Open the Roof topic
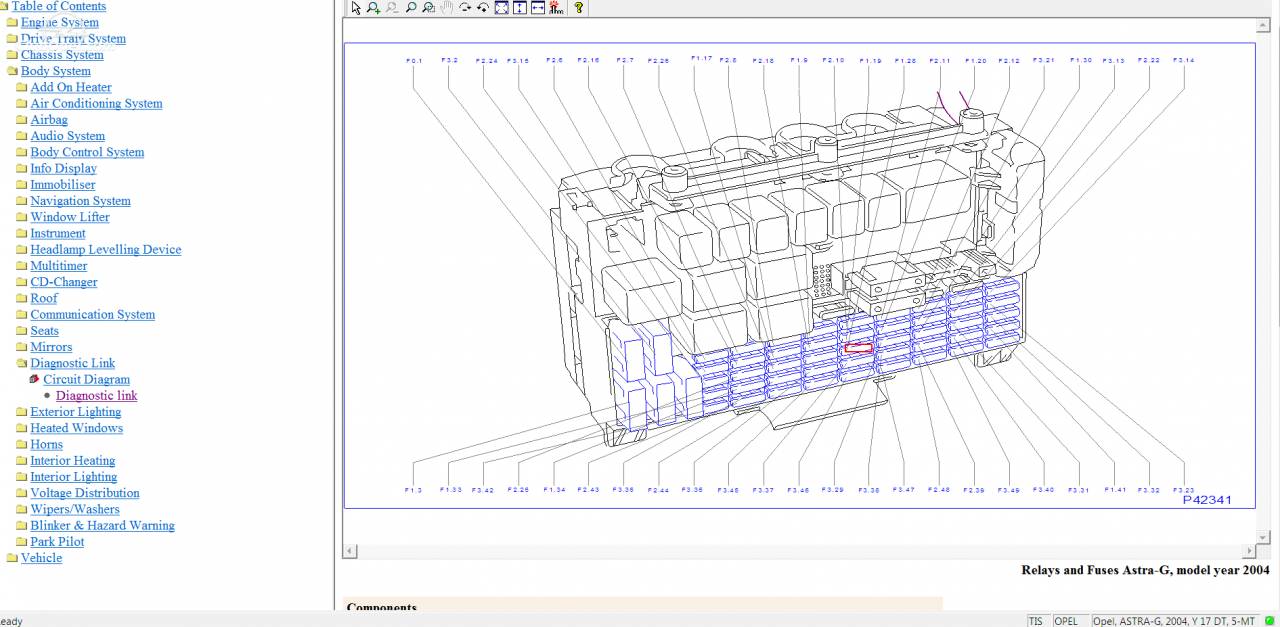The height and width of the screenshot is (627, 1280). coord(44,298)
